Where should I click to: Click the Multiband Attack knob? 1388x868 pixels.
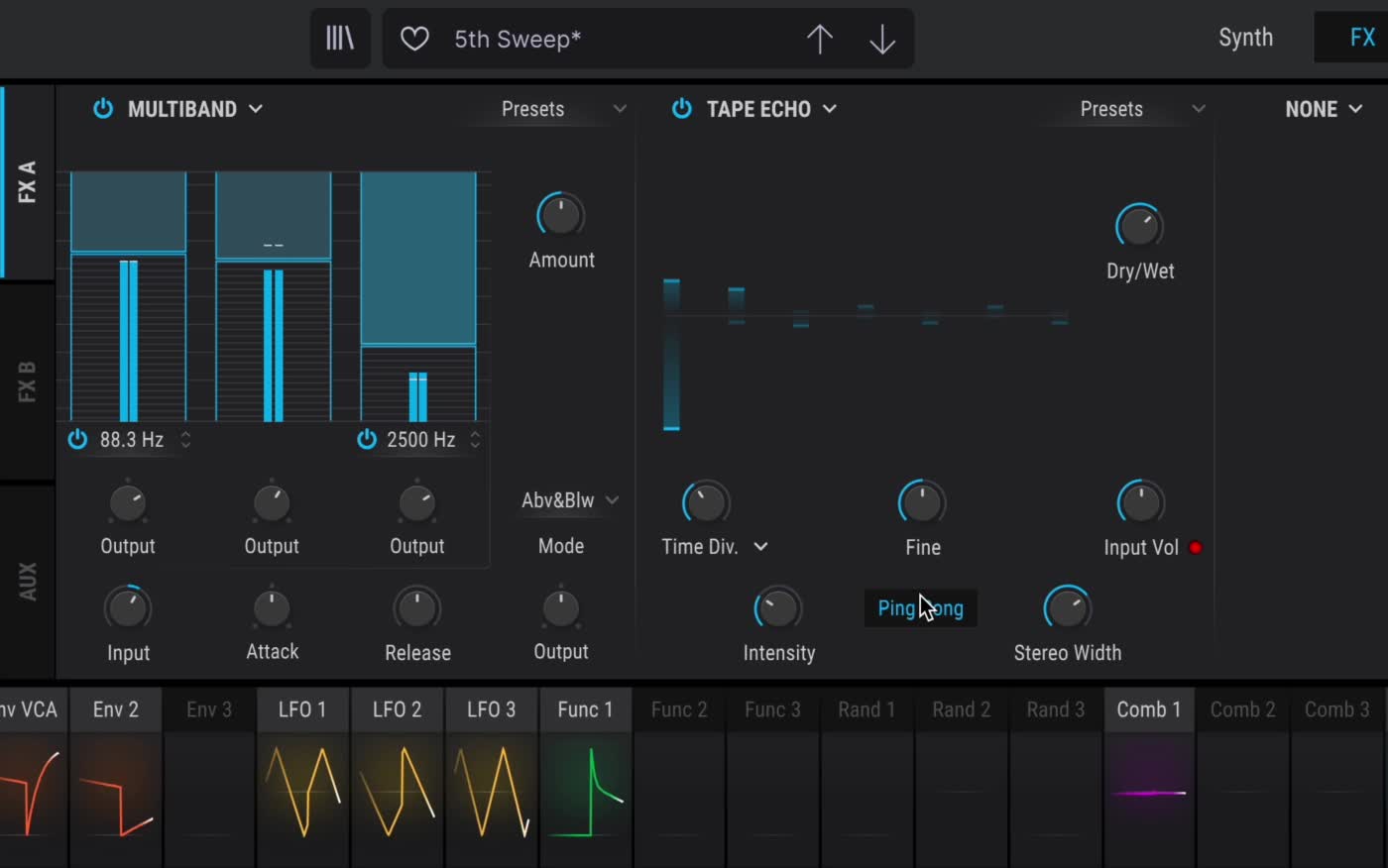[272, 608]
